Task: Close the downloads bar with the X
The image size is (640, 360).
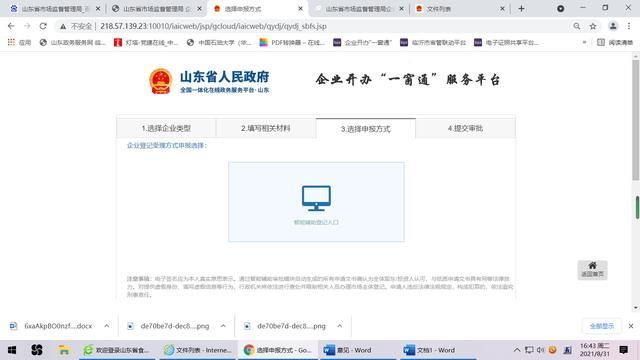Action: (631, 326)
